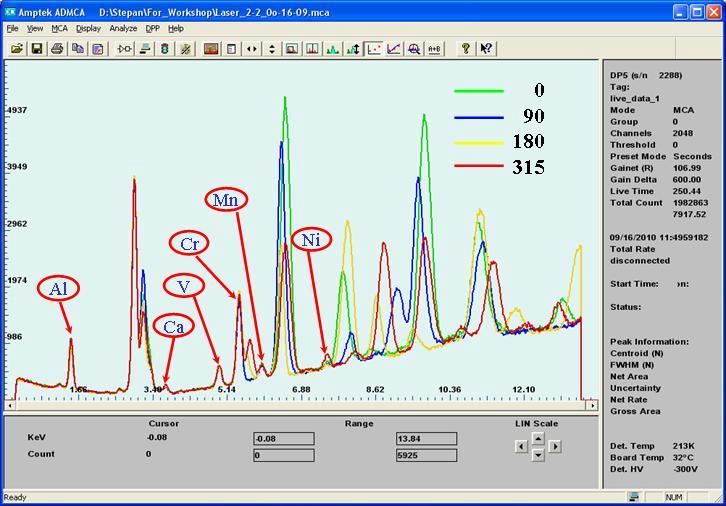Click the orange-red spectrum picture toolbar icon

211,49
